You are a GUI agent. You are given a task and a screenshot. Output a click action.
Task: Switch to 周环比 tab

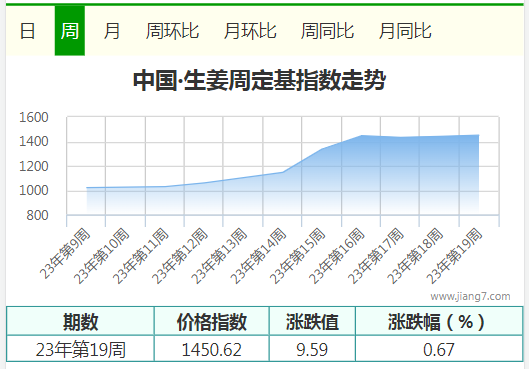(172, 31)
